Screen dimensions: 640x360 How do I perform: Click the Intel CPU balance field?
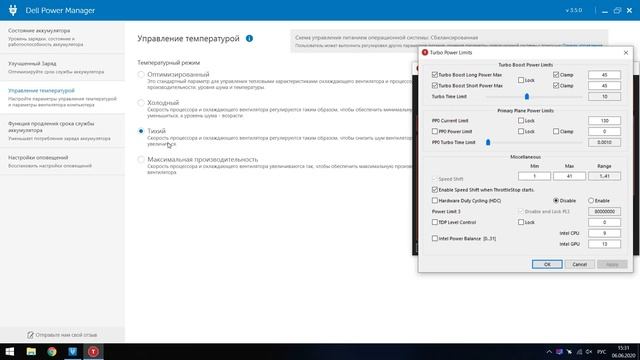pyautogui.click(x=604, y=233)
